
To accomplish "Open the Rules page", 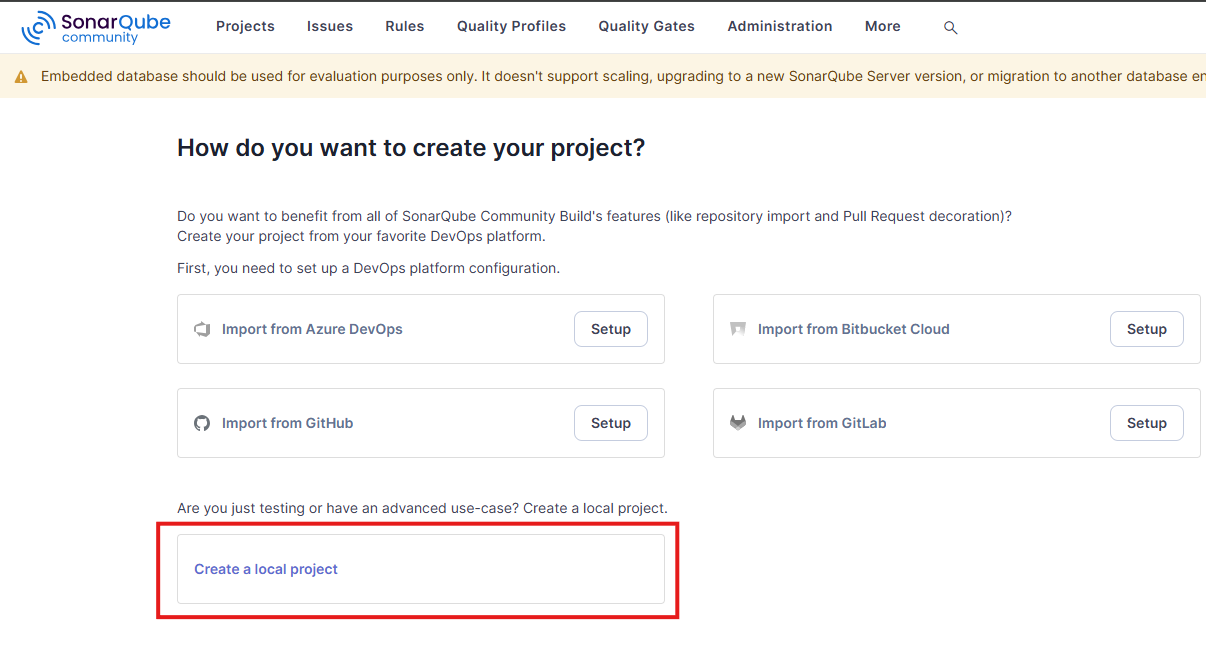I will (x=405, y=27).
